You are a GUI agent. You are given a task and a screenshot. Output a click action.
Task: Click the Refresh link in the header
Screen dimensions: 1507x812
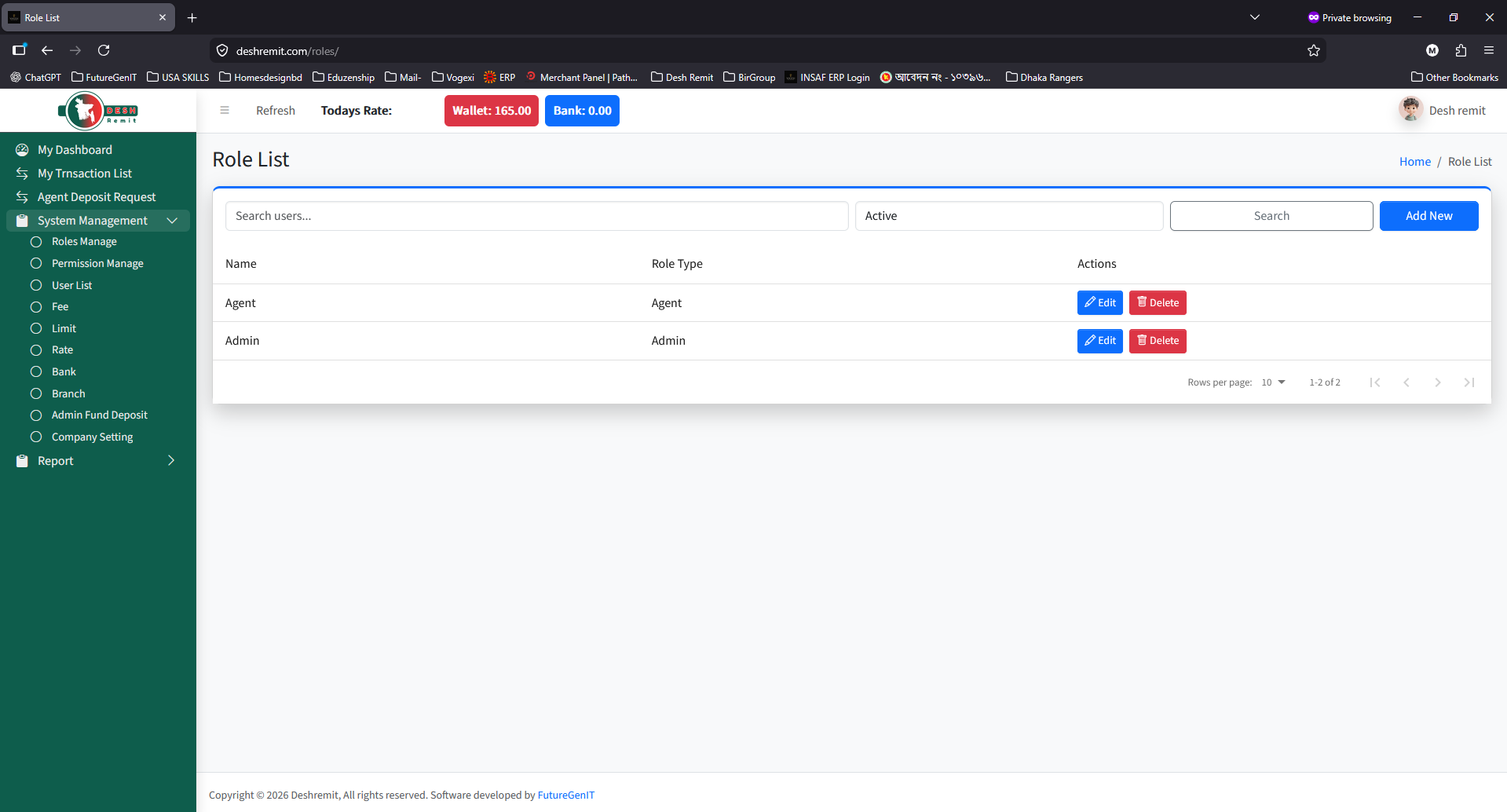(x=276, y=111)
